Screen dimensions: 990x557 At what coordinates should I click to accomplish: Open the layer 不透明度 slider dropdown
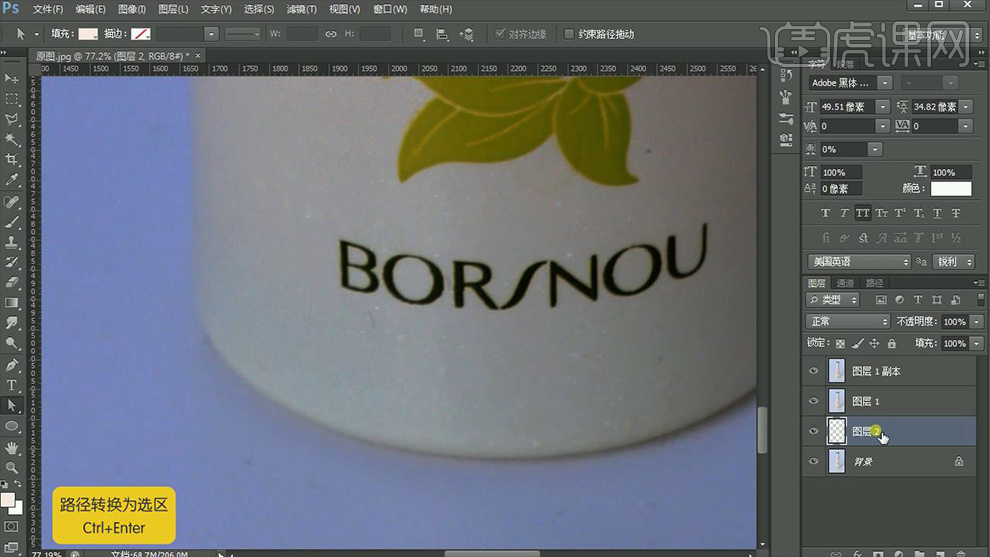[x=977, y=321]
